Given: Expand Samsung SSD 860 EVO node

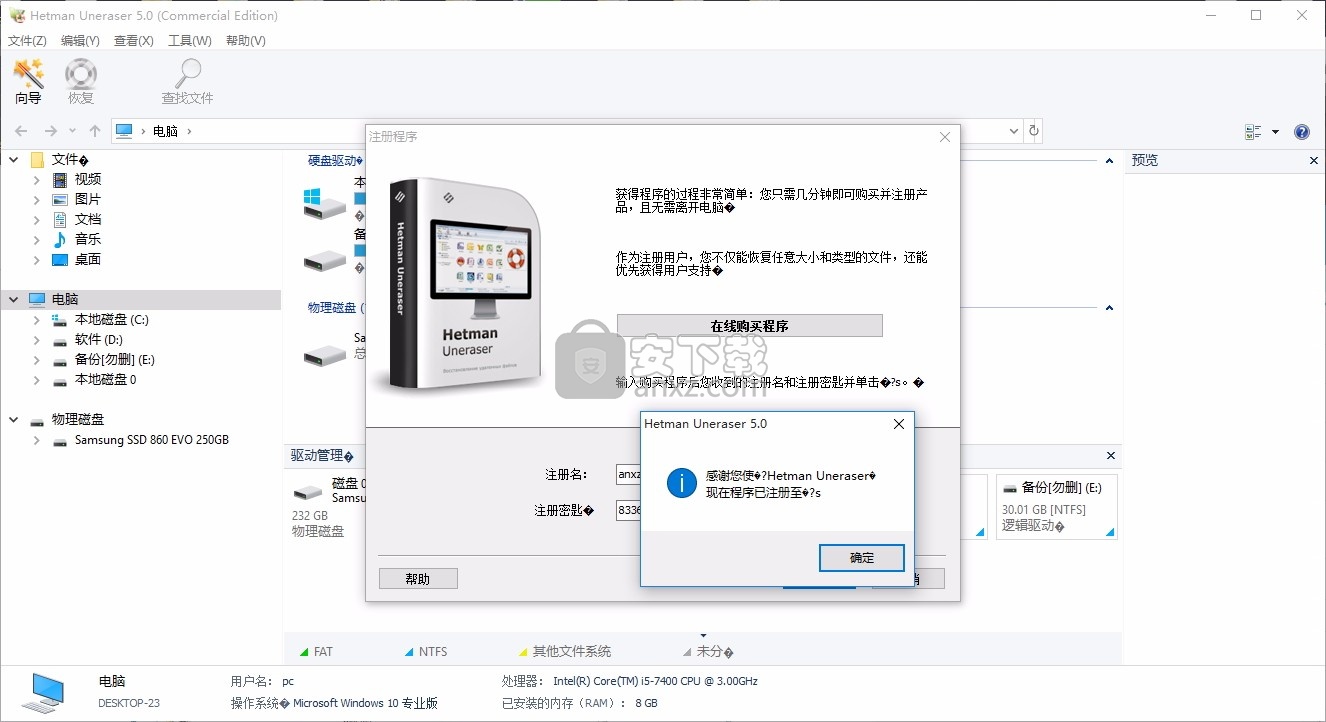Looking at the screenshot, I should tap(37, 440).
